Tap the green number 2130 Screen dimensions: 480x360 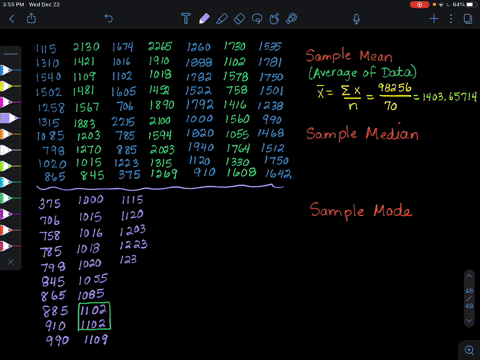[86, 47]
